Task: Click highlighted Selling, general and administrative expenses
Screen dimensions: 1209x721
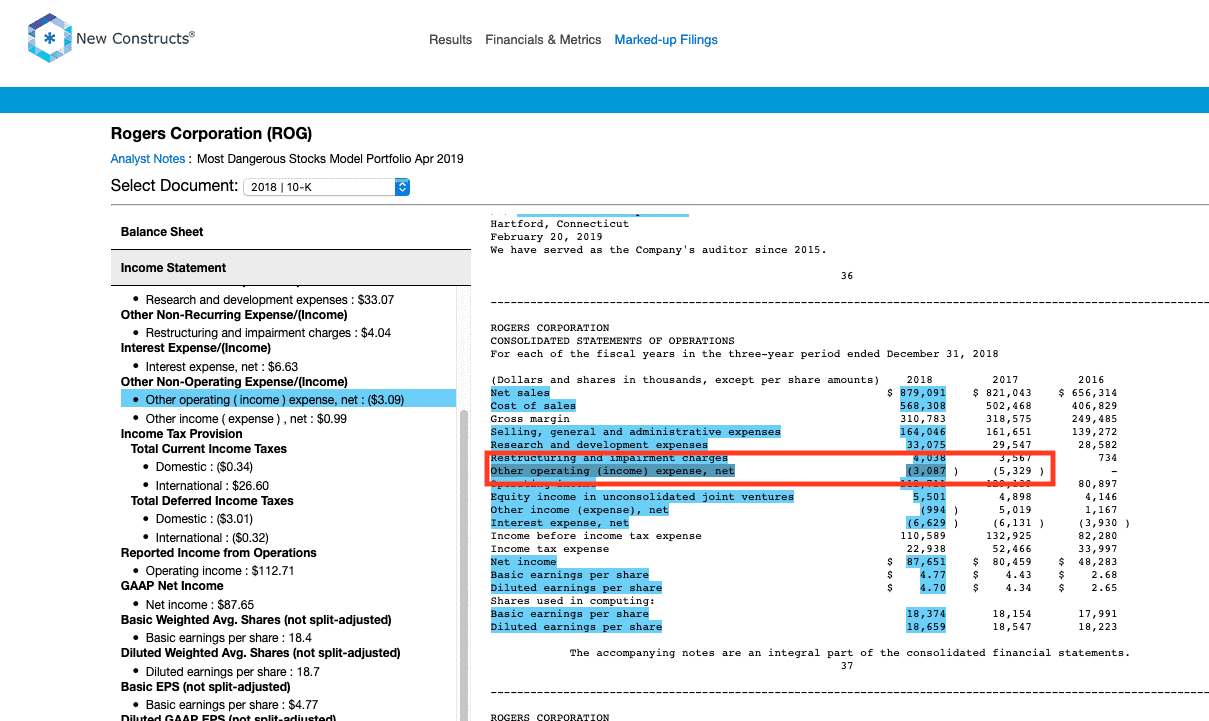Action: point(635,432)
